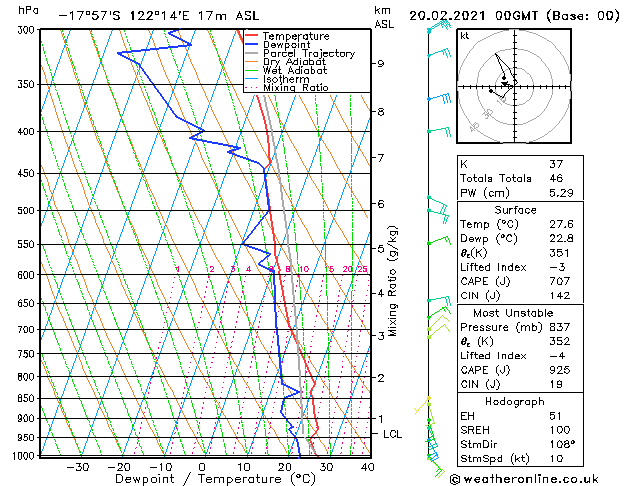
Task: Click the wind barb near 650 hPa
Action: pyautogui.click(x=439, y=300)
